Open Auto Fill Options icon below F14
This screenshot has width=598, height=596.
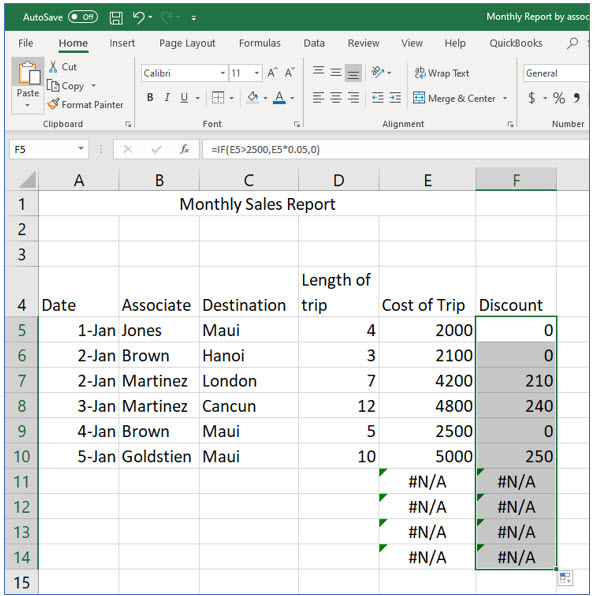(x=565, y=578)
